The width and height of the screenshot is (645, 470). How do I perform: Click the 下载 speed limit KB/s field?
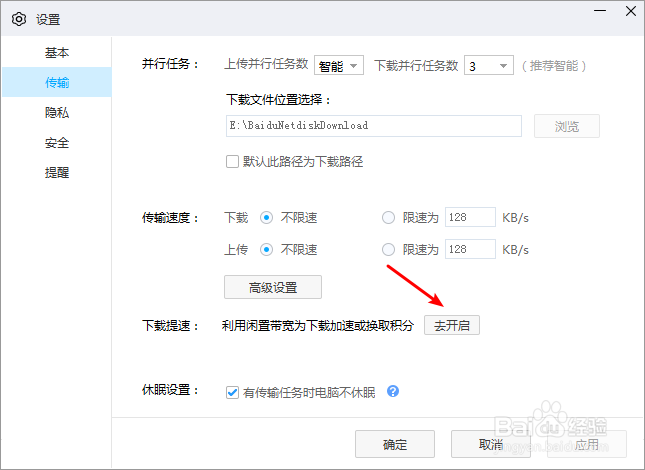click(x=470, y=217)
